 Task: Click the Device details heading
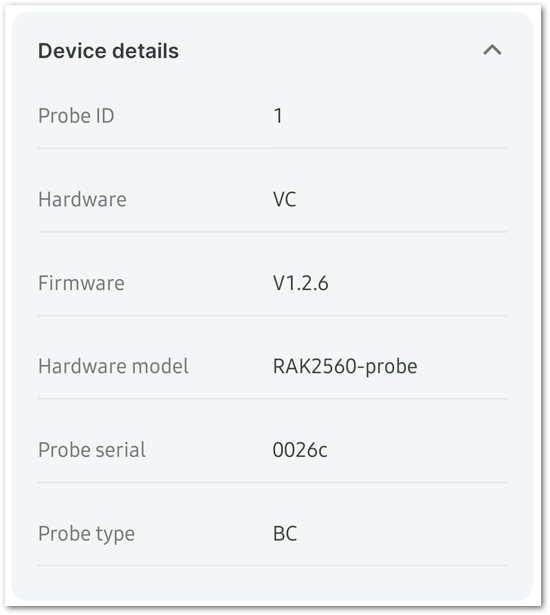(108, 51)
